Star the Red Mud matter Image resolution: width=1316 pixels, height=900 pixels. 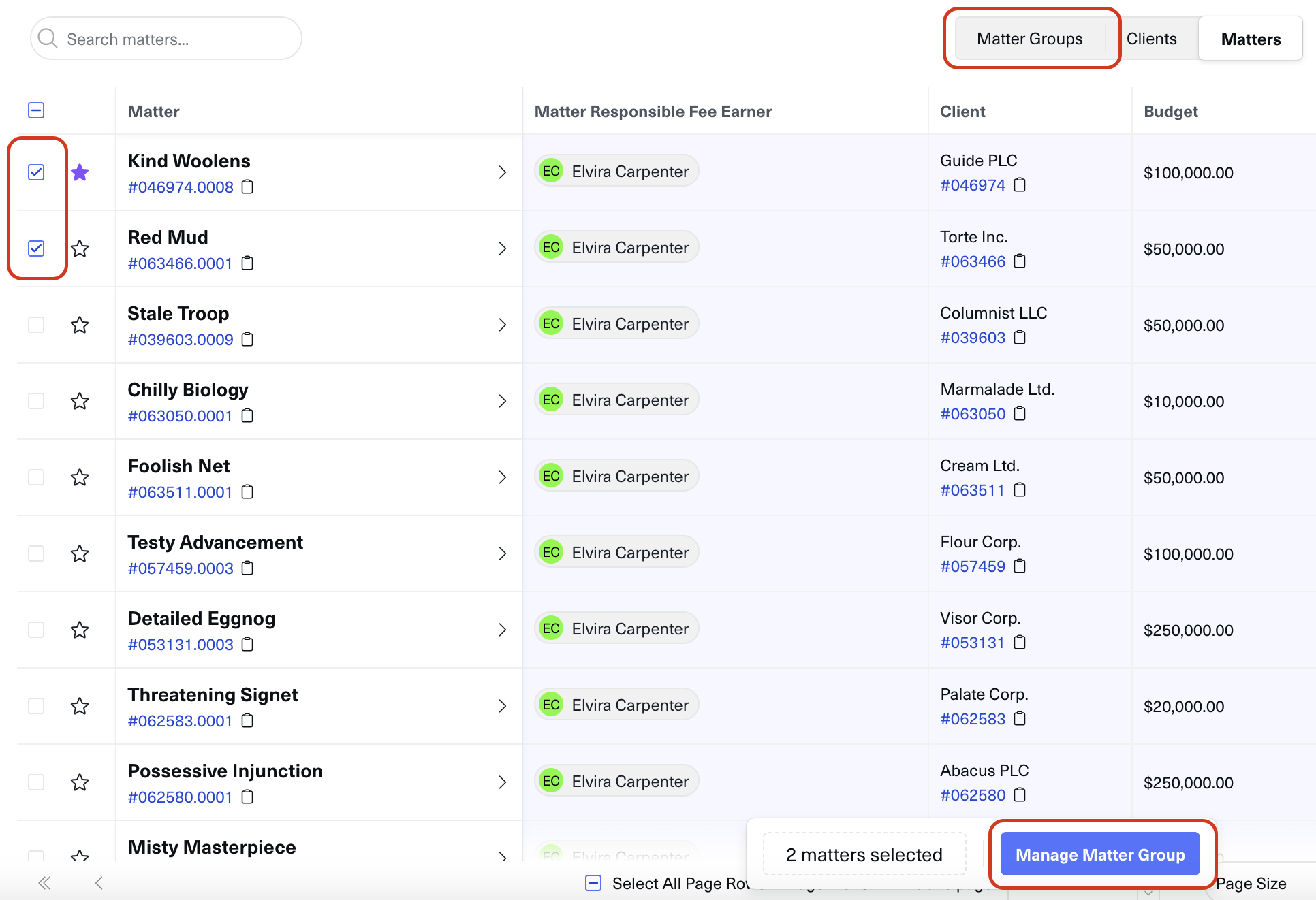click(x=80, y=248)
